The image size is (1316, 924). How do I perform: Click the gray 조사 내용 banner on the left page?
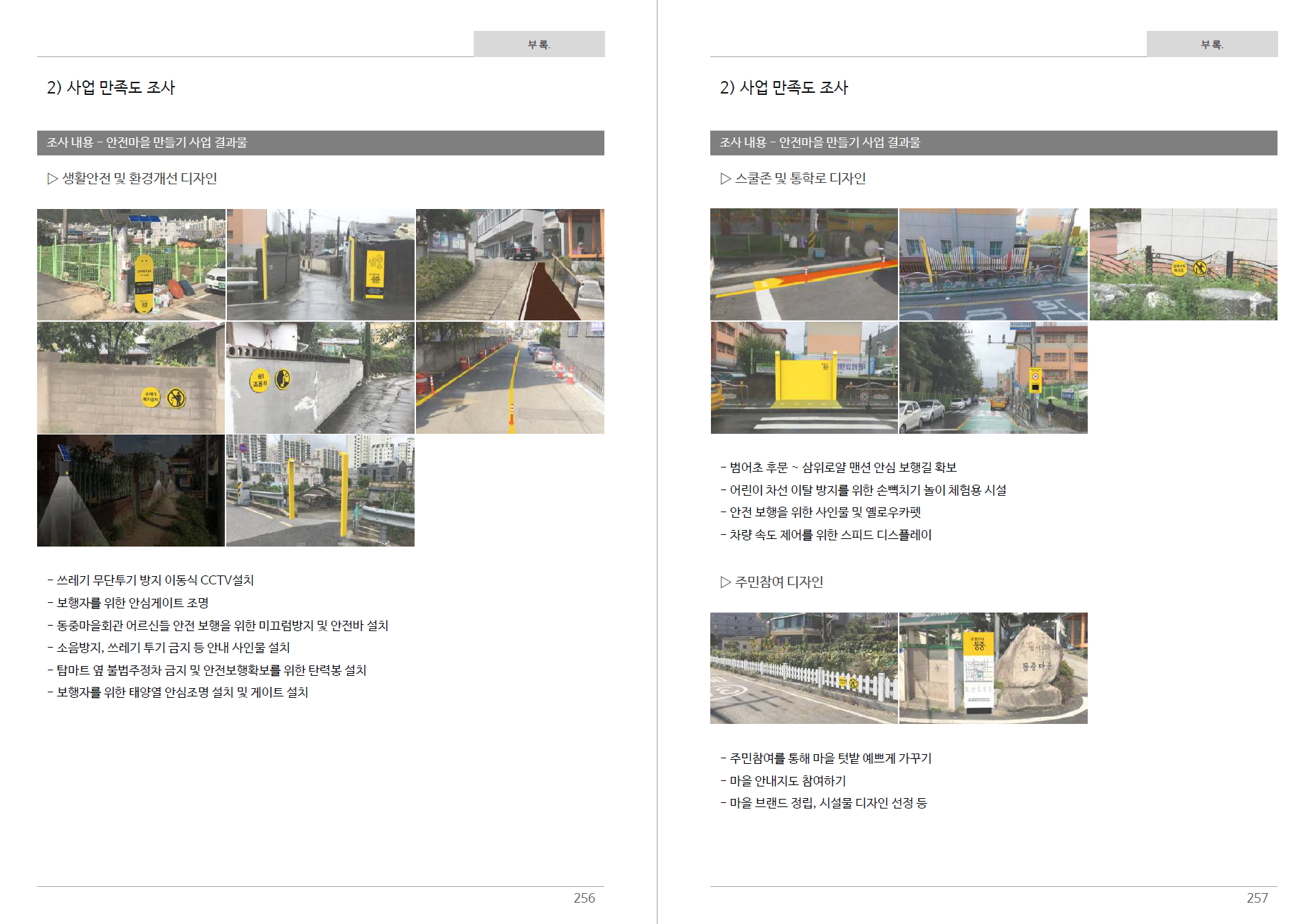(x=320, y=143)
